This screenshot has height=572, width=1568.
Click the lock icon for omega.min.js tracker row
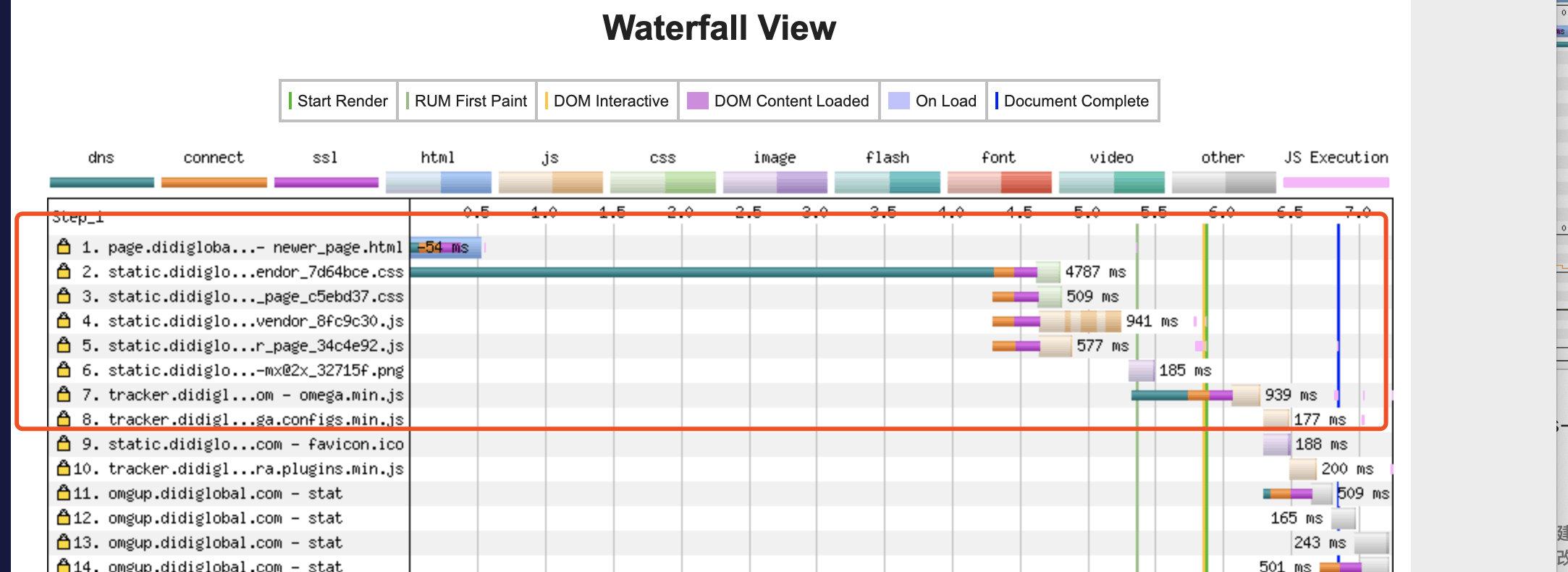tap(64, 395)
